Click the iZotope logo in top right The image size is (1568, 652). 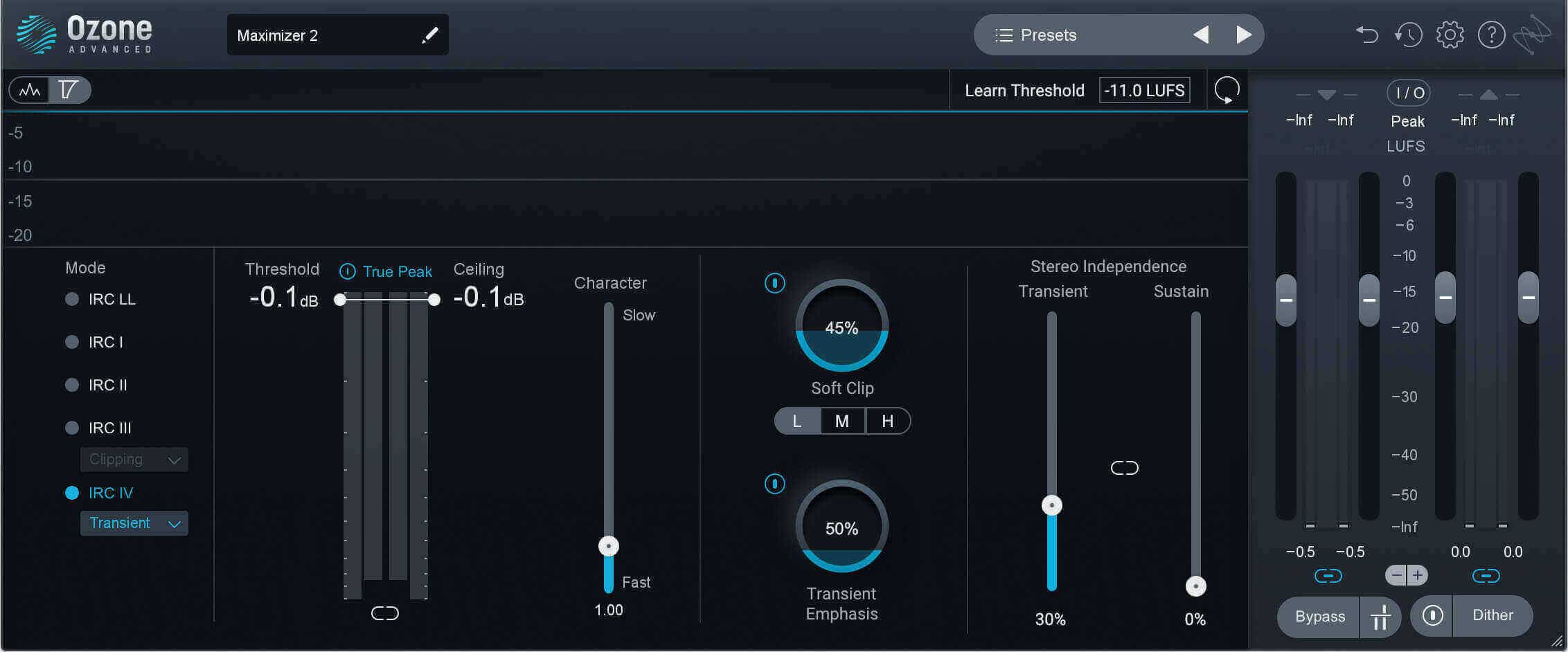1533,35
